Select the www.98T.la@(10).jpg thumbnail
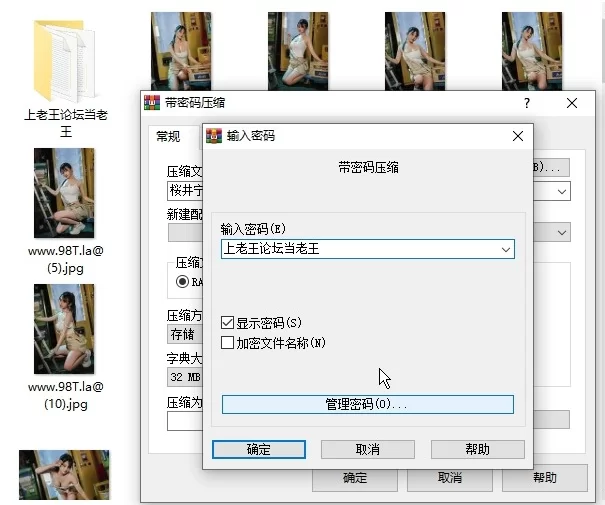The width and height of the screenshot is (605, 505). [x=64, y=329]
